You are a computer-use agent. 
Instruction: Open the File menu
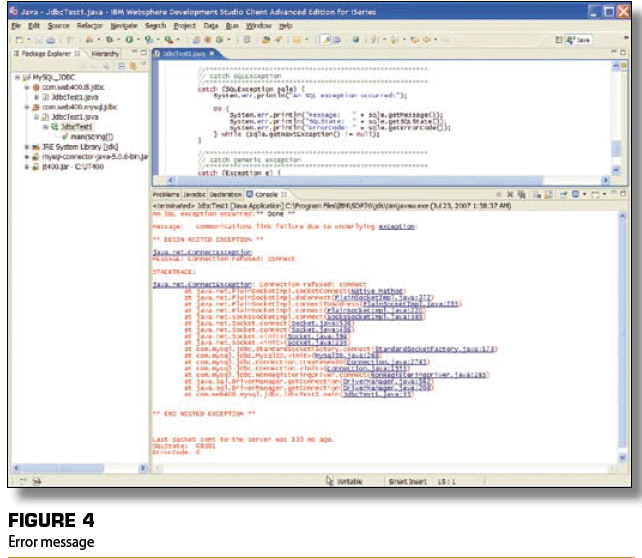16,26
